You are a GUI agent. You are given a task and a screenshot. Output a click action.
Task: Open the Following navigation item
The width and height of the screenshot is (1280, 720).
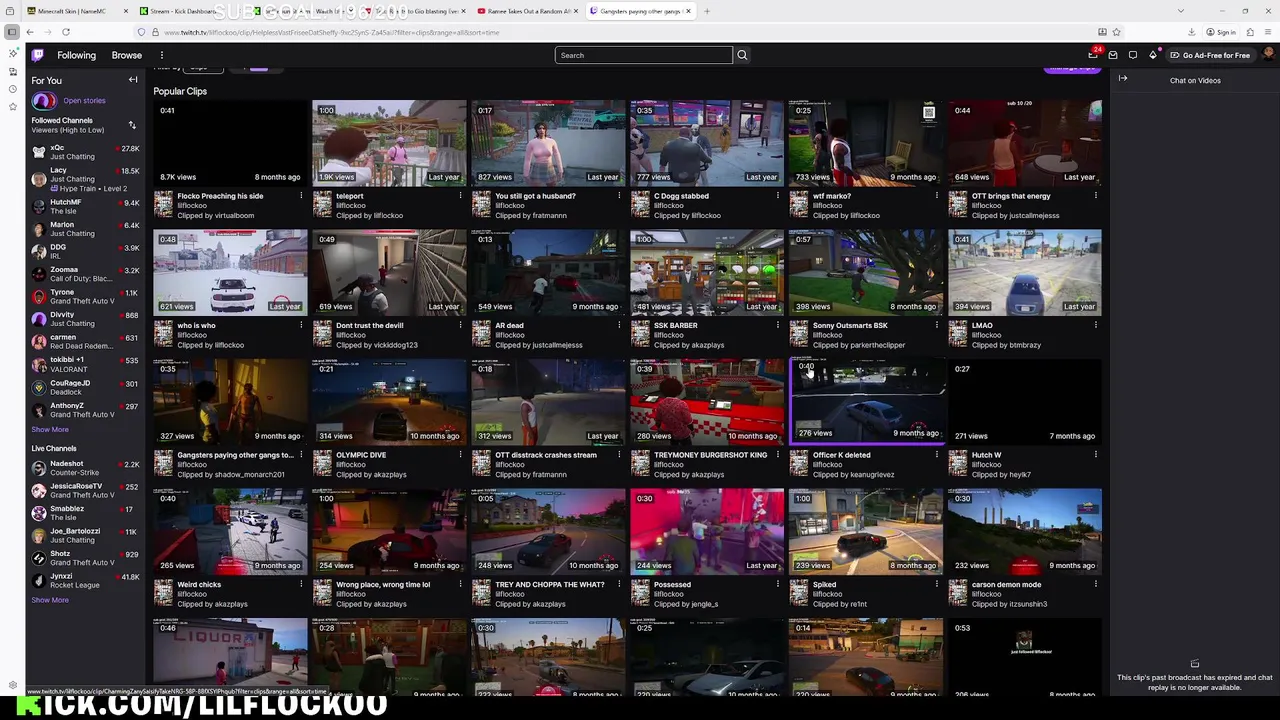(76, 55)
